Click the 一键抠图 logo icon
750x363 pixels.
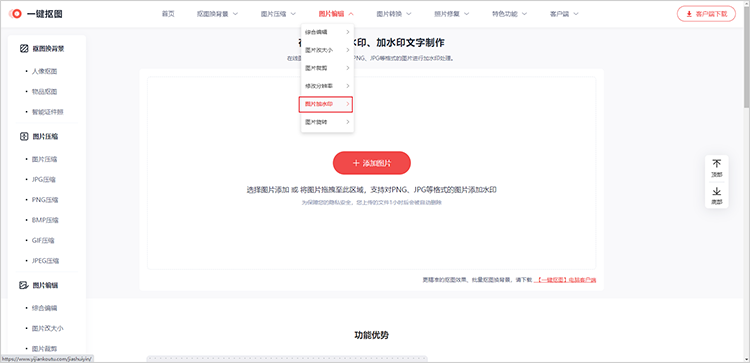coord(15,14)
